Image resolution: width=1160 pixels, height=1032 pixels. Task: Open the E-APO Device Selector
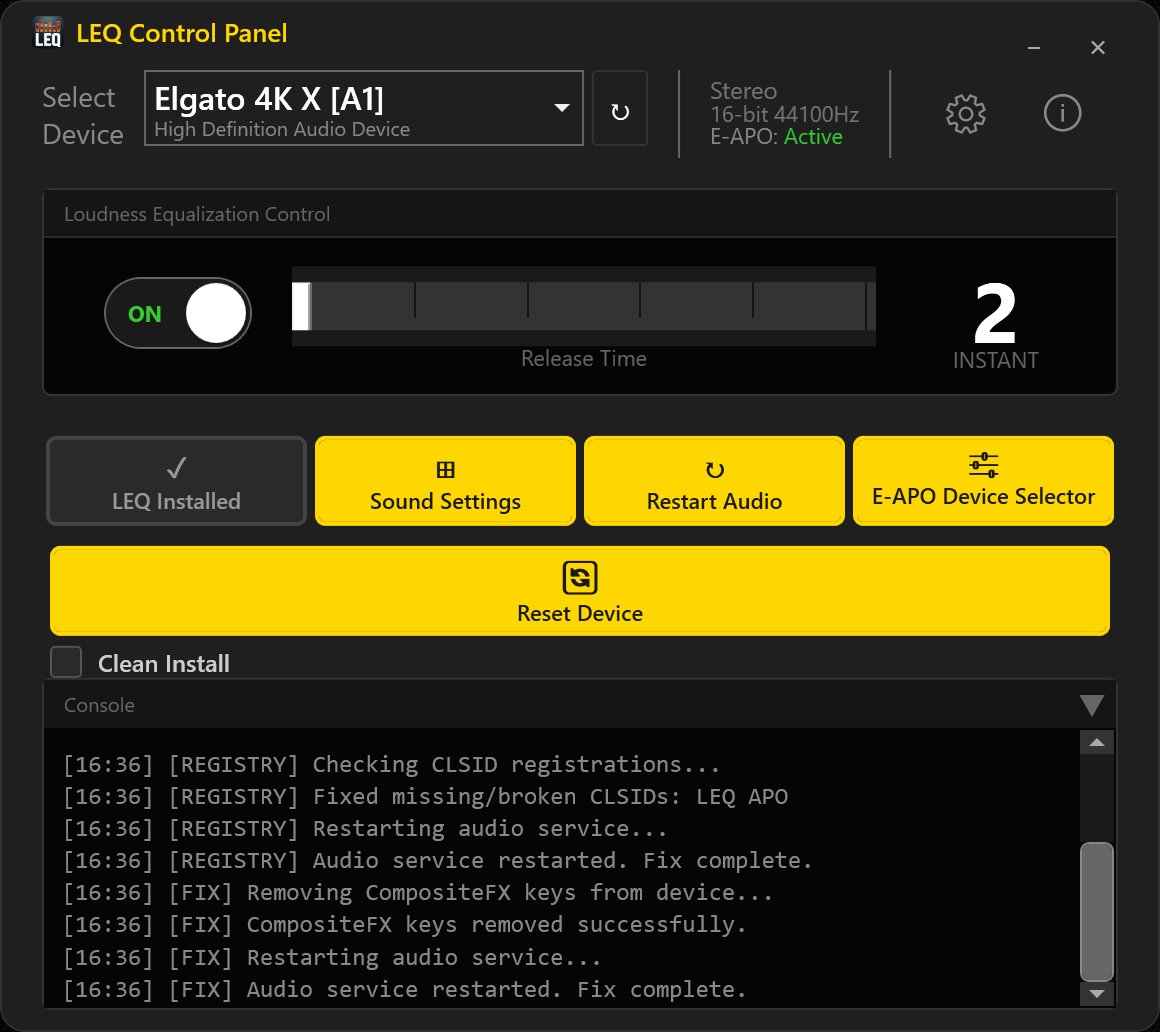(x=983, y=481)
